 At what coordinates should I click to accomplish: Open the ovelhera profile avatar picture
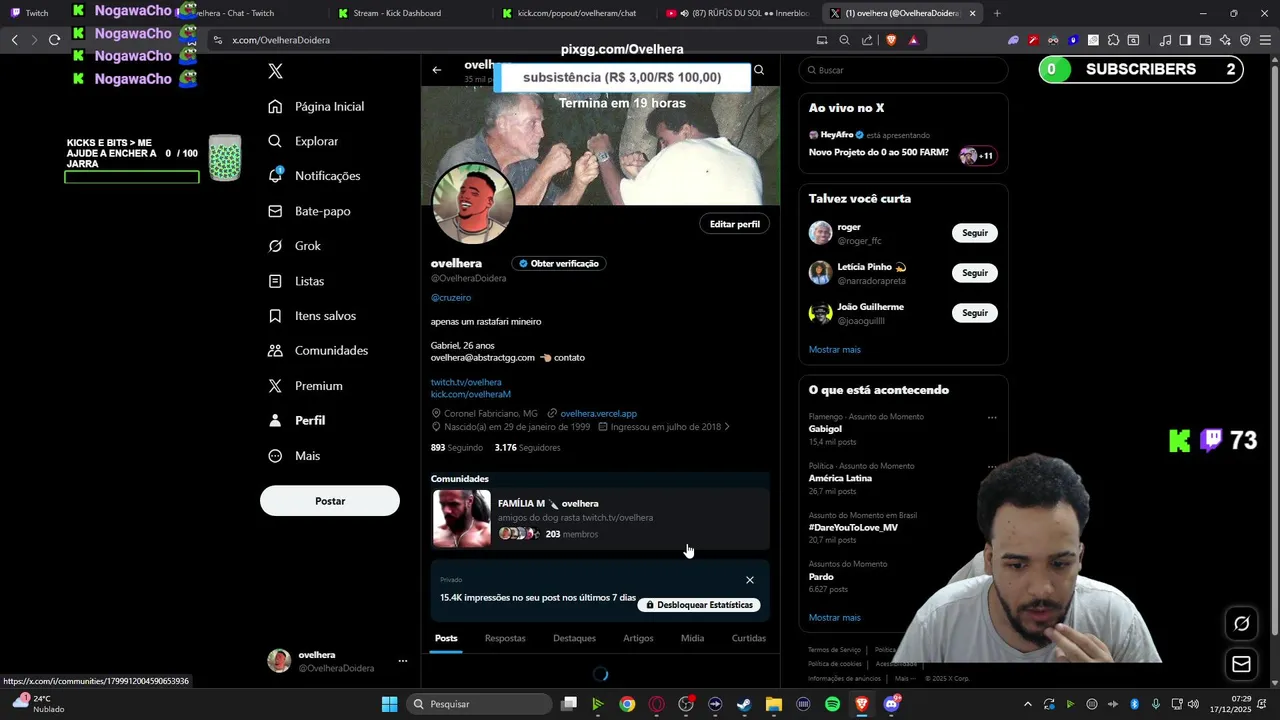(473, 203)
